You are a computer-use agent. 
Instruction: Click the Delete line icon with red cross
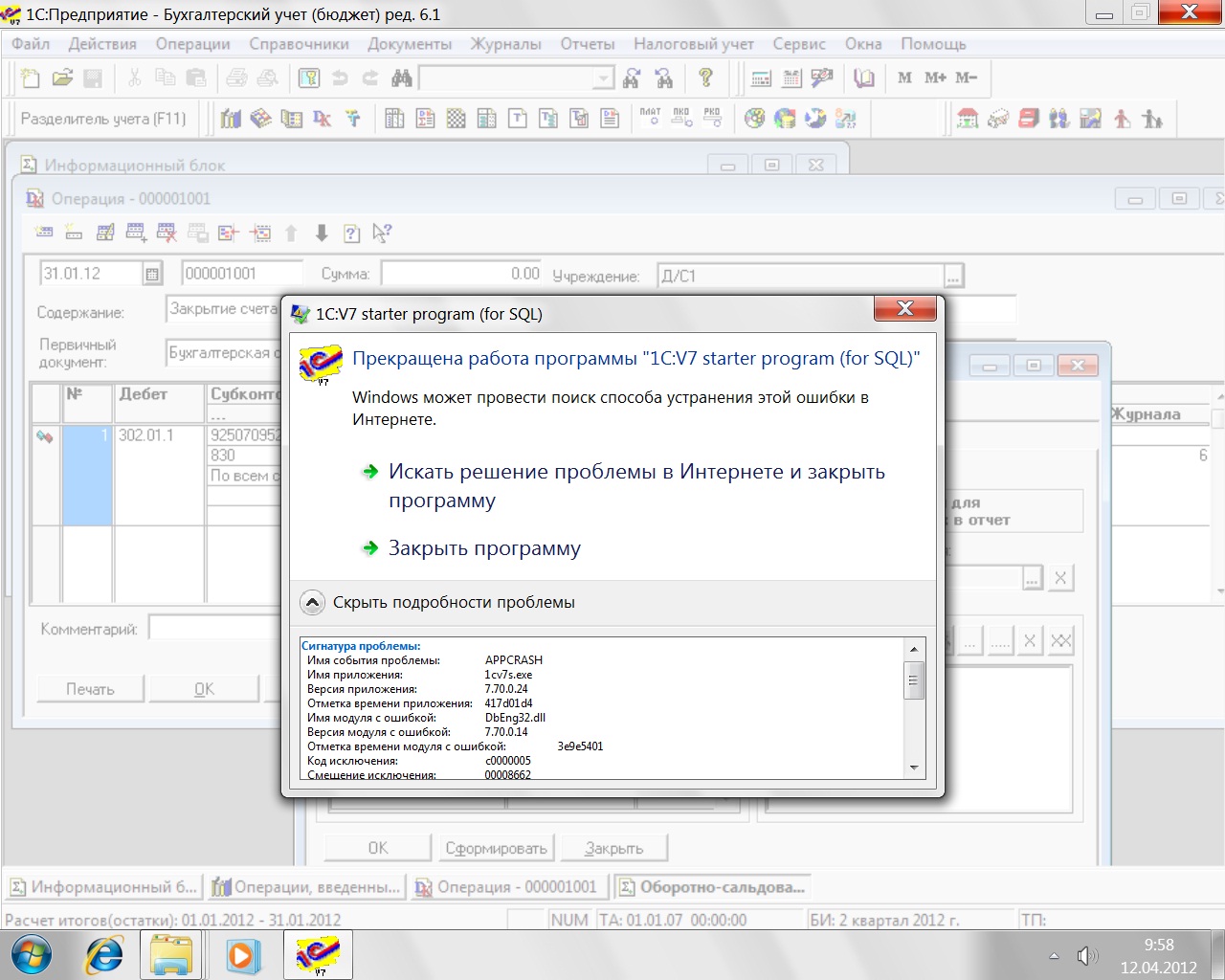click(x=167, y=233)
